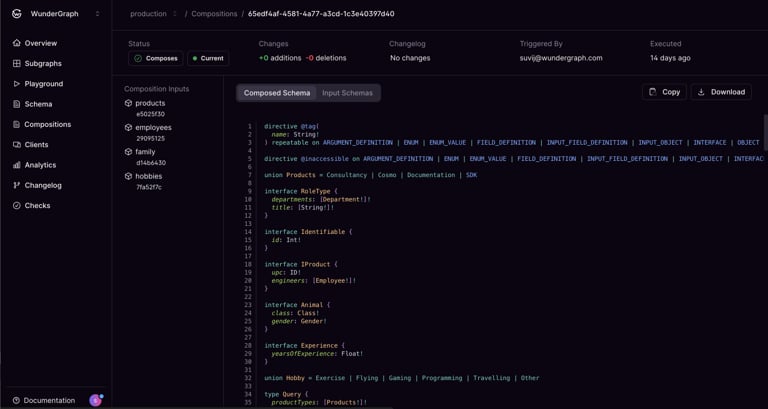Screen dimensions: 768x409
Task: Click the 14 days ago executed value
Action: pyautogui.click(x=670, y=58)
